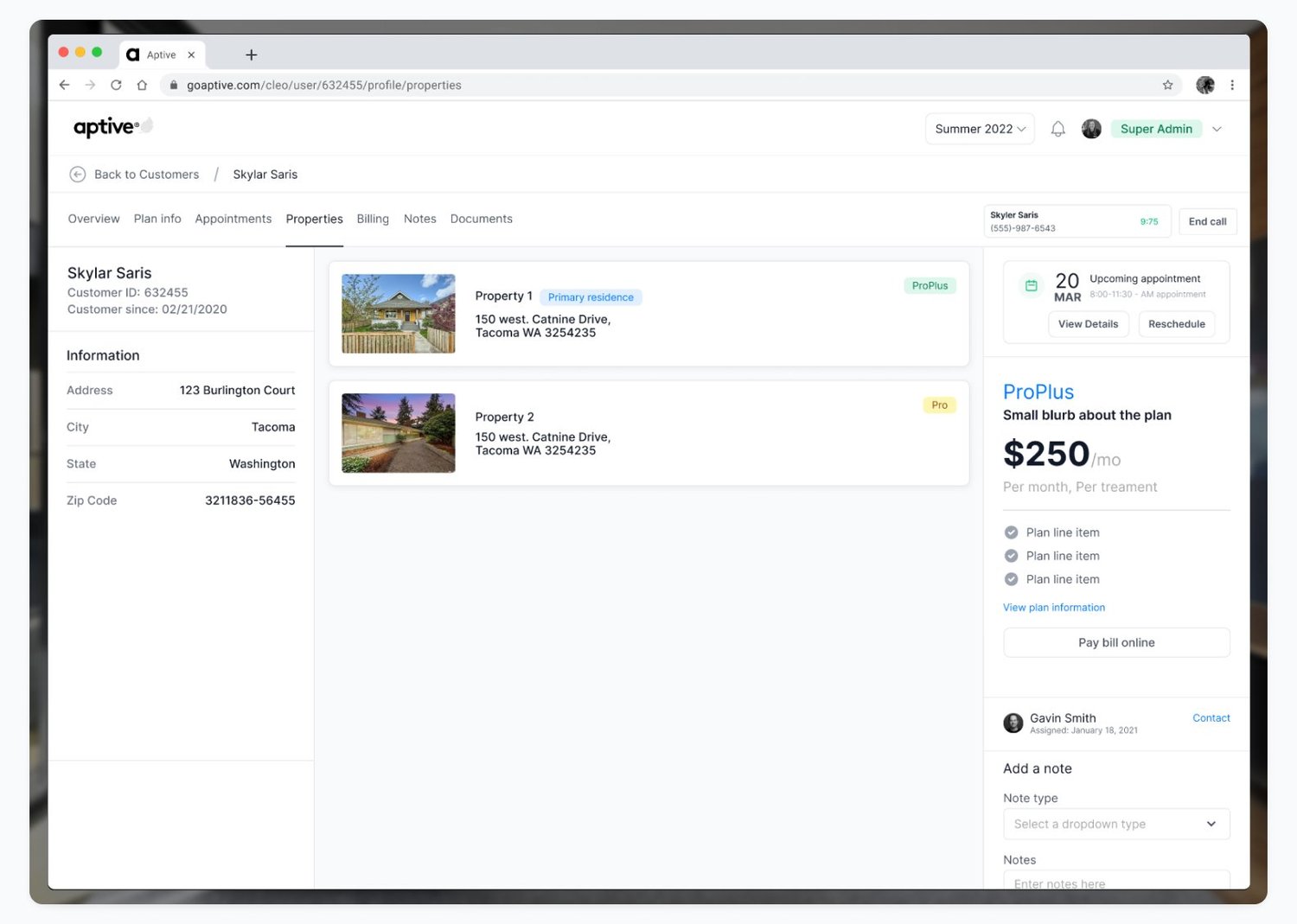Open the Billing tab
This screenshot has width=1297, height=924.
click(x=373, y=219)
